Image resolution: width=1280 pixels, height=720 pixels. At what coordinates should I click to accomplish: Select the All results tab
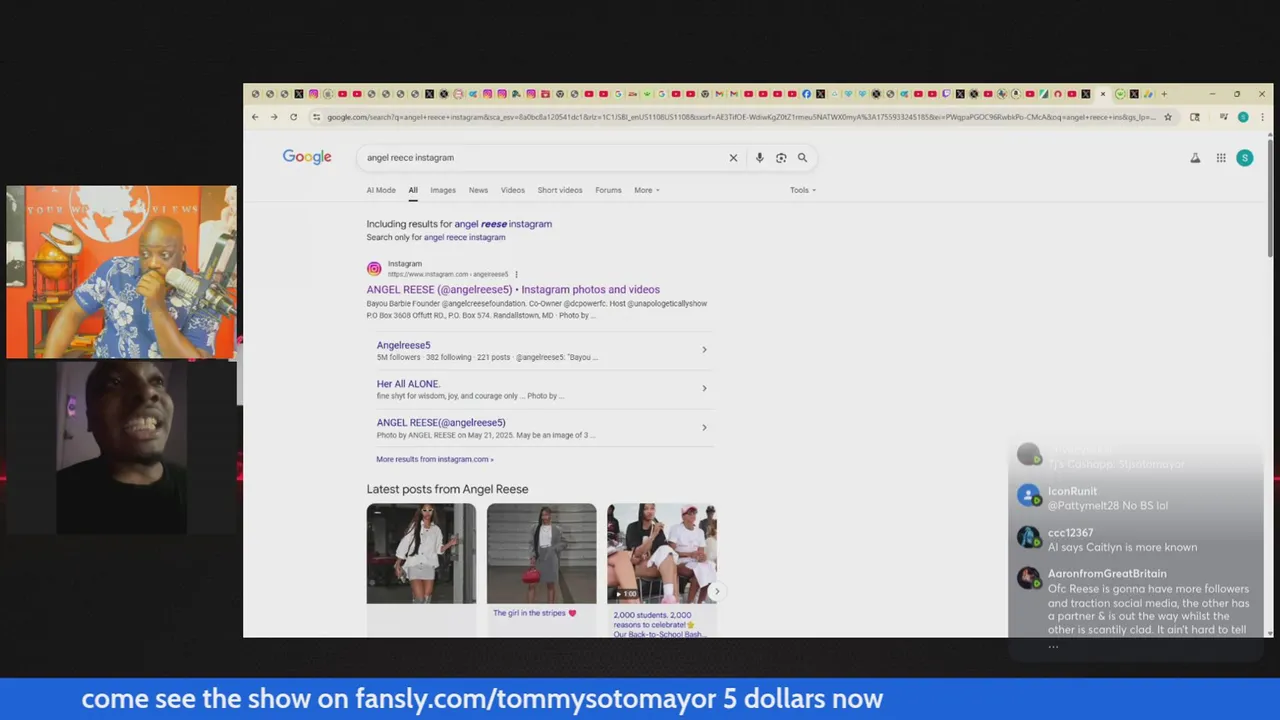click(413, 190)
